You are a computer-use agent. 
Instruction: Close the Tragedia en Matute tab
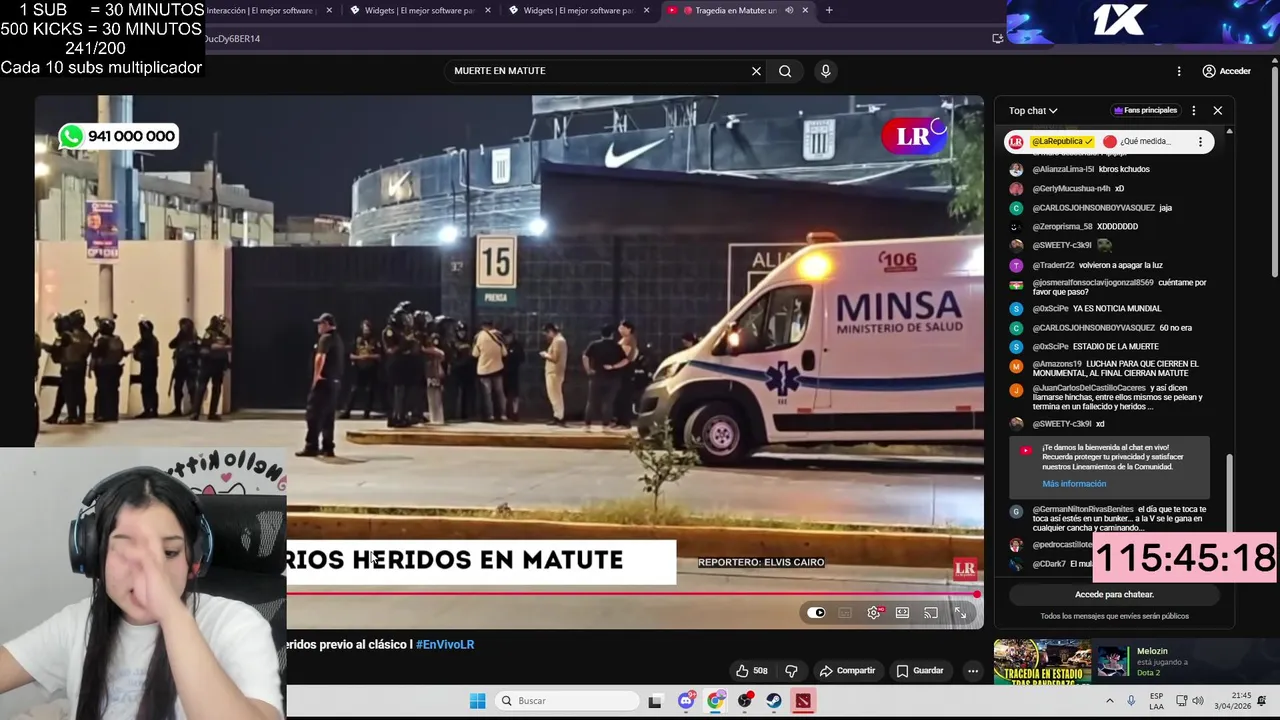click(x=805, y=10)
